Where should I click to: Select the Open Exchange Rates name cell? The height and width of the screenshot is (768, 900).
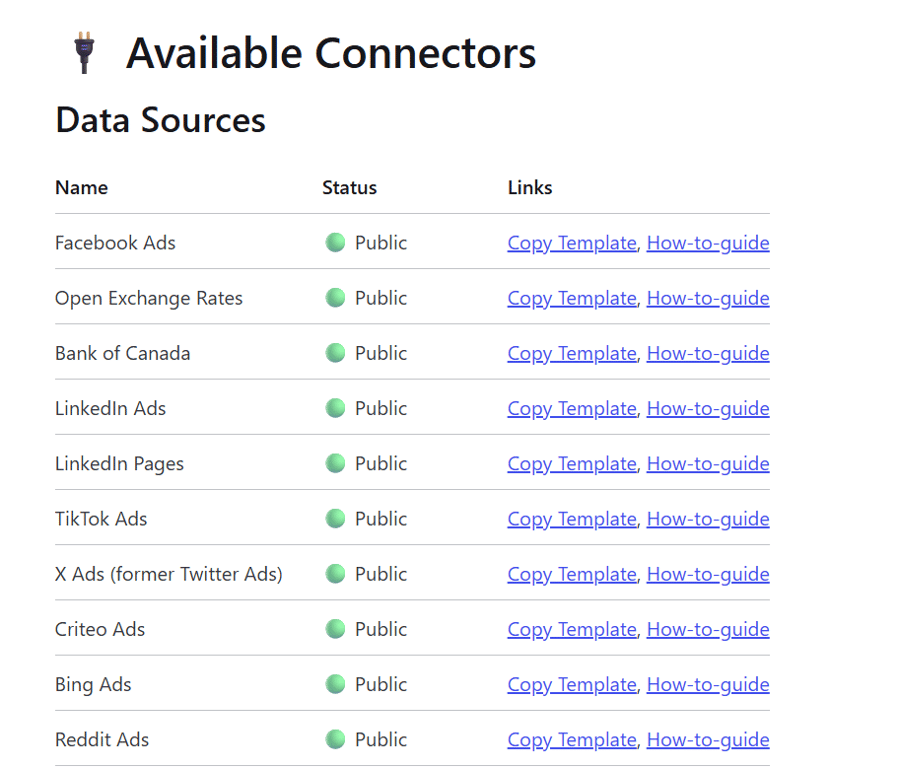click(149, 298)
